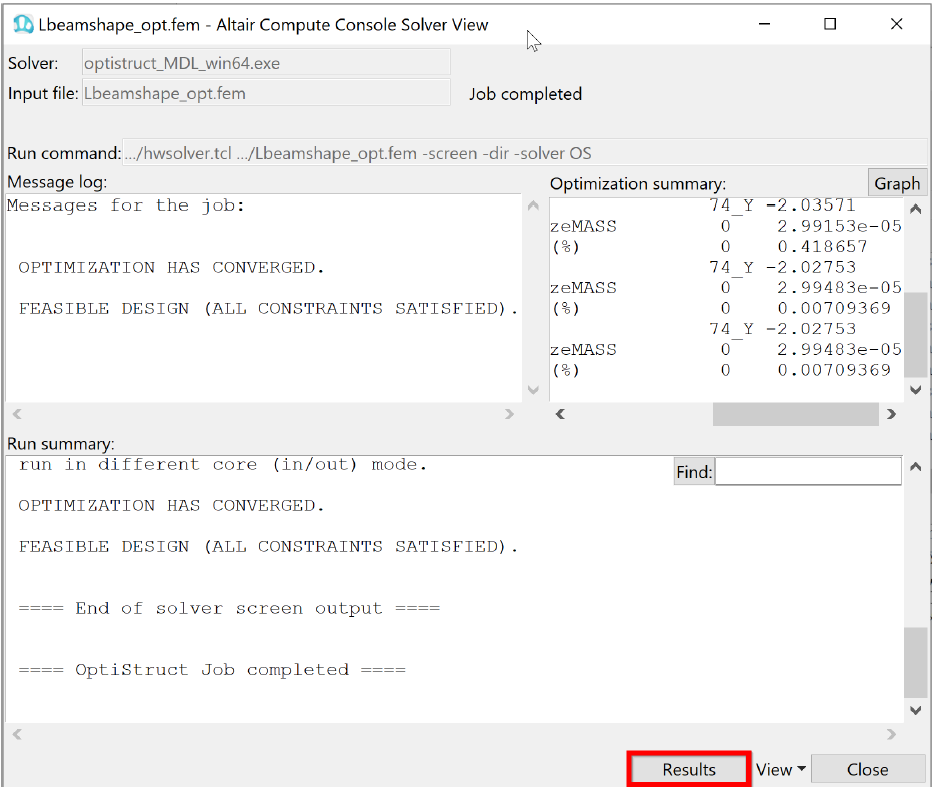Click Optimization summary scroll up arrow
This screenshot has height=788, width=932.
click(915, 209)
